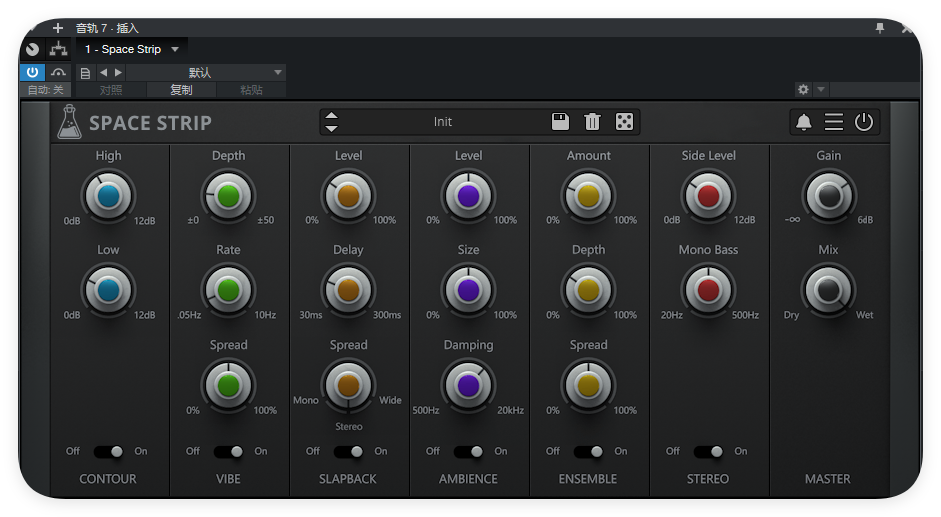Randomize settings with the dice icon
Viewport: 941px width, 517px height.
click(x=624, y=122)
